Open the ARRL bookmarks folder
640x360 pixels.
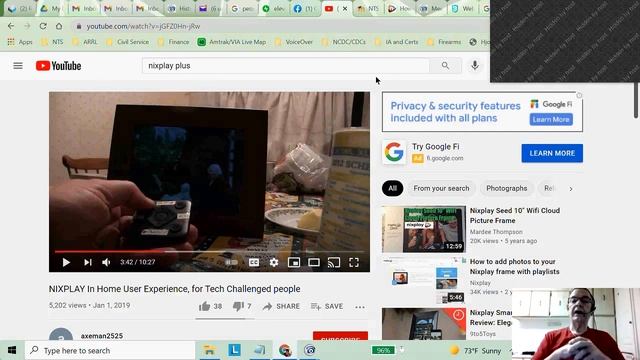pyautogui.click(x=85, y=42)
